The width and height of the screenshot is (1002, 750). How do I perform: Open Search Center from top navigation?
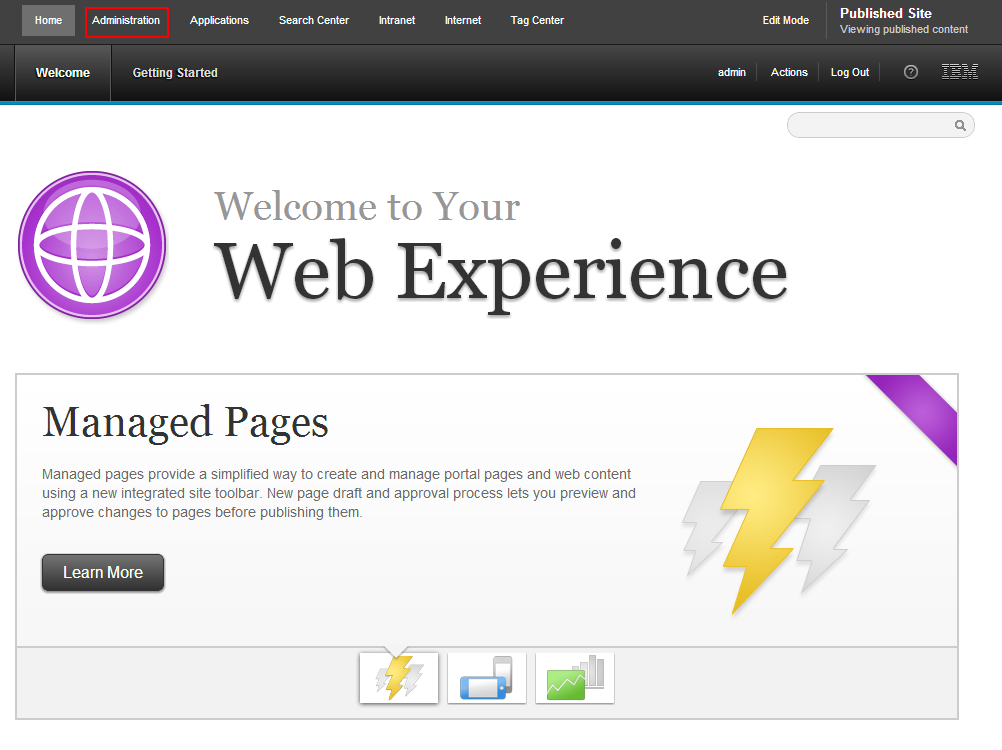pyautogui.click(x=314, y=21)
